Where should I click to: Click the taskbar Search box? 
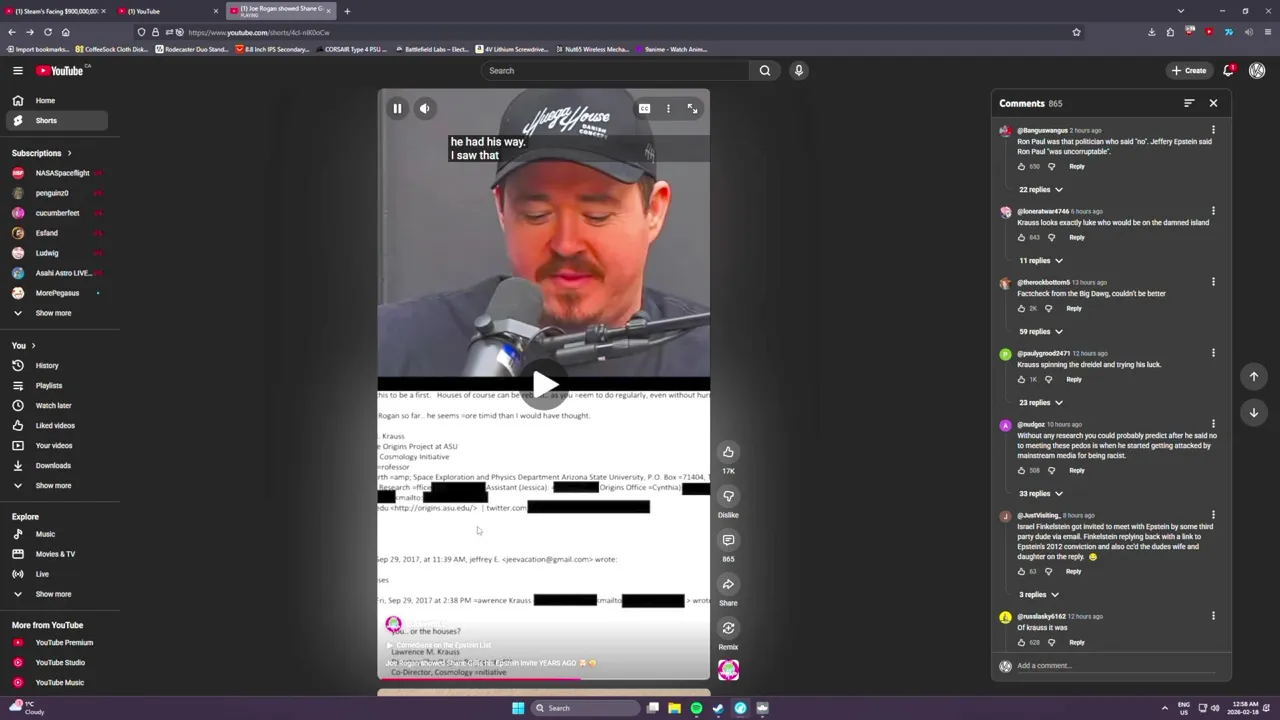click(x=585, y=708)
